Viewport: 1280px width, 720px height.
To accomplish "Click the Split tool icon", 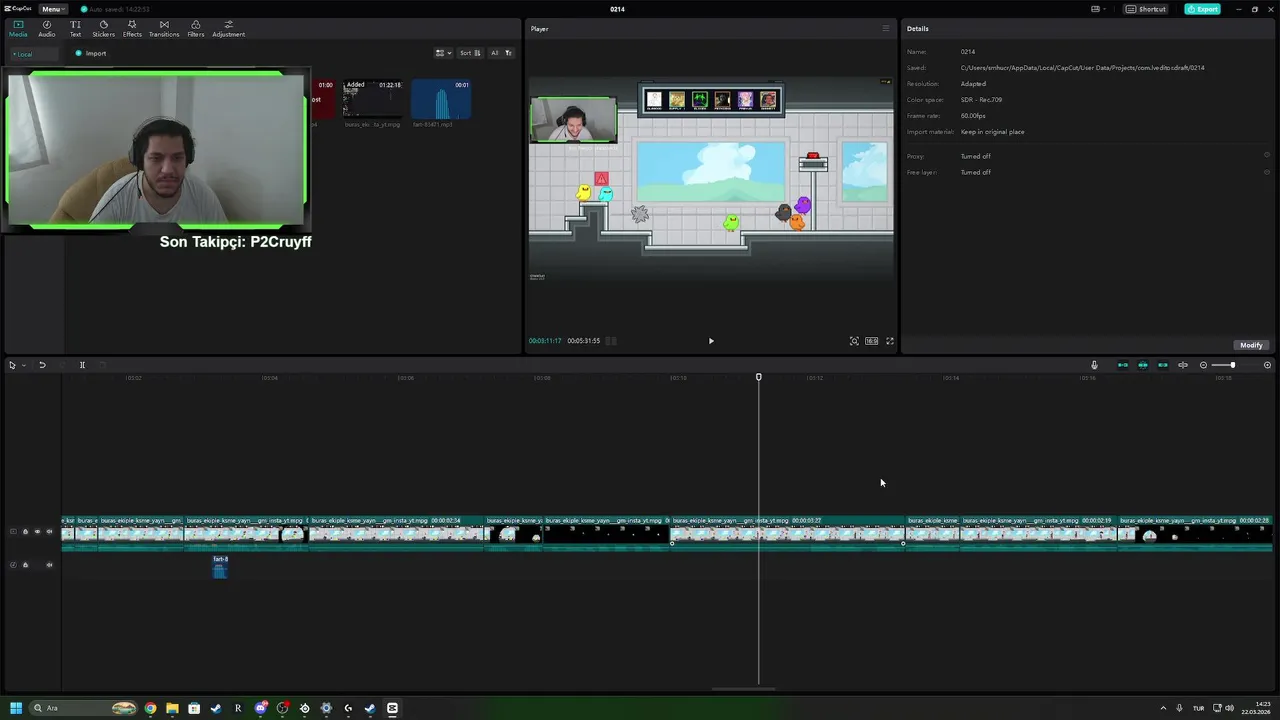I will pyautogui.click(x=82, y=365).
